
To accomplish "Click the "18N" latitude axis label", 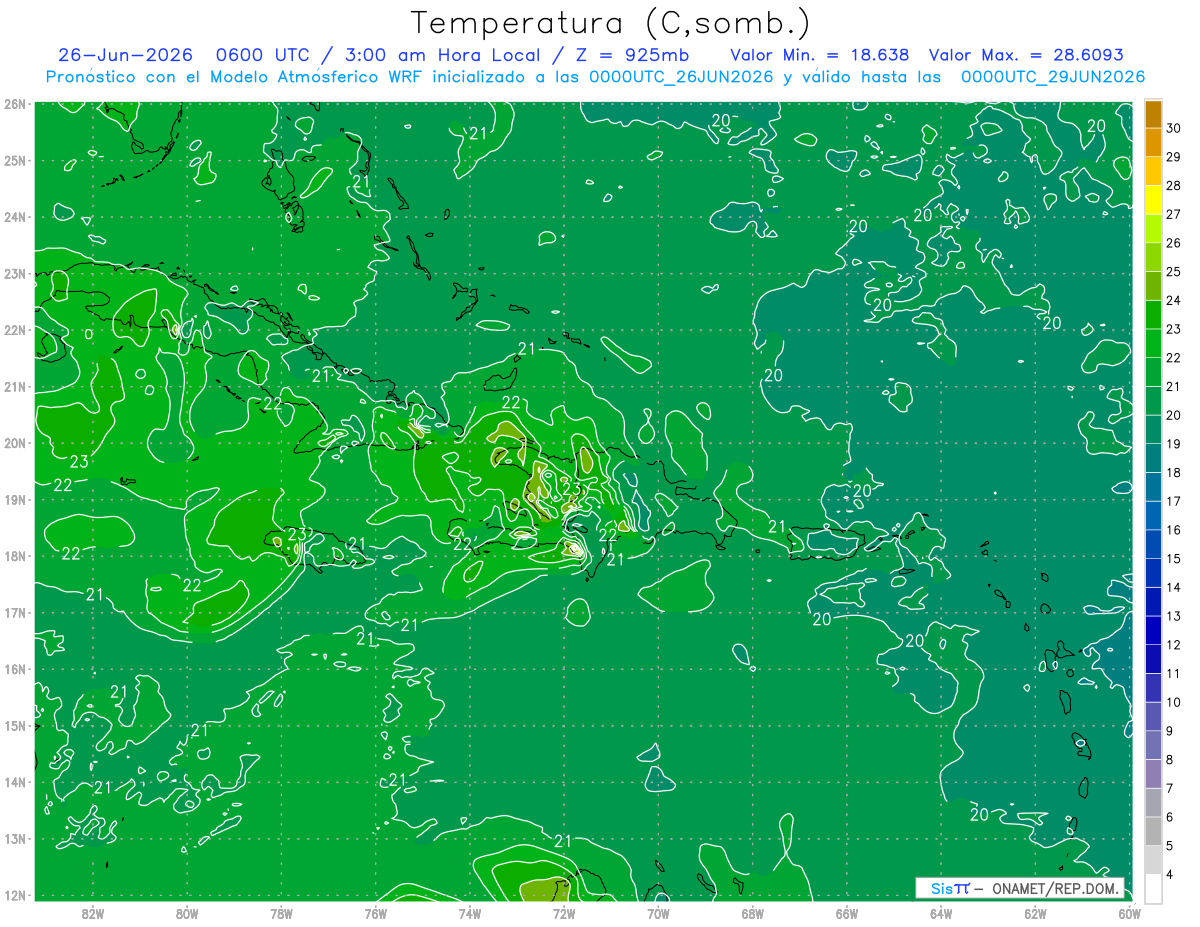I will 14,556.
